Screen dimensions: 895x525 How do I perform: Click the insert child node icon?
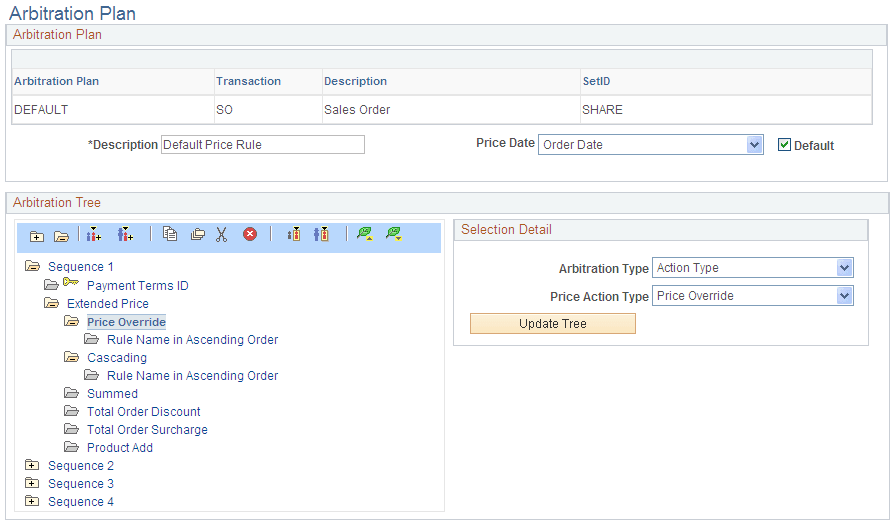[125, 234]
